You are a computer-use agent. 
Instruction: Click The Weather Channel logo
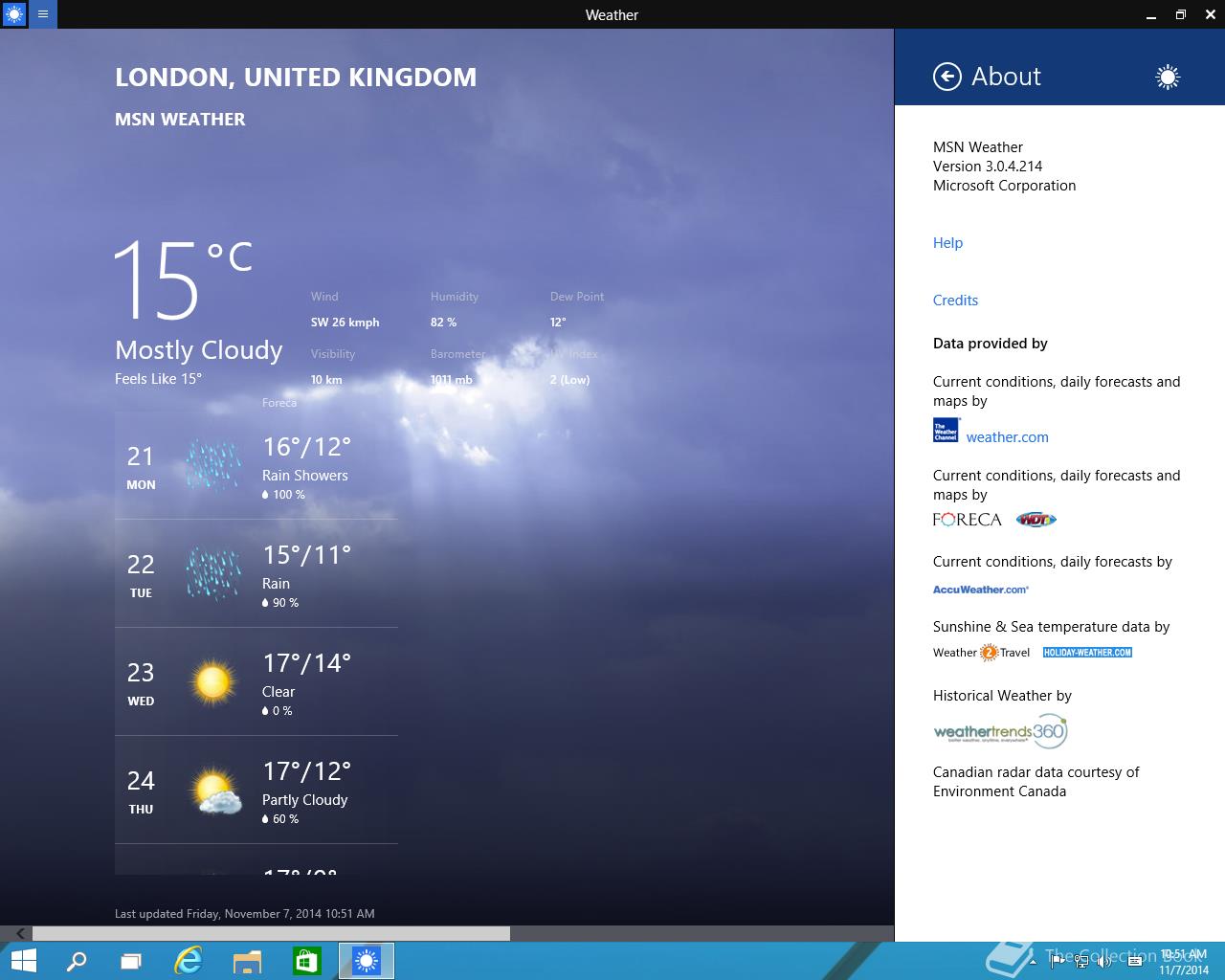[x=946, y=430]
